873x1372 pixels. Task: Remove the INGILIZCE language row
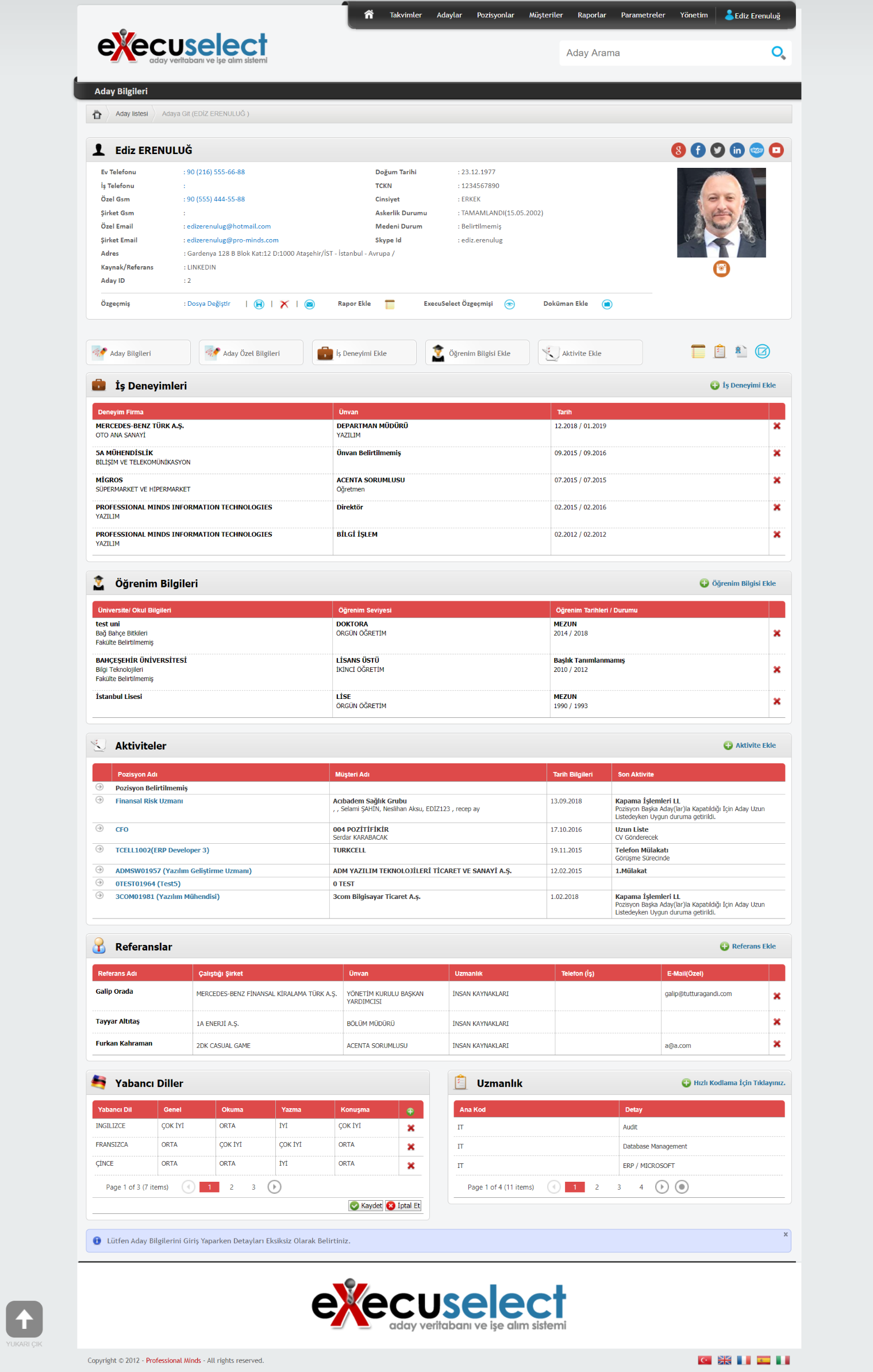tap(410, 1128)
